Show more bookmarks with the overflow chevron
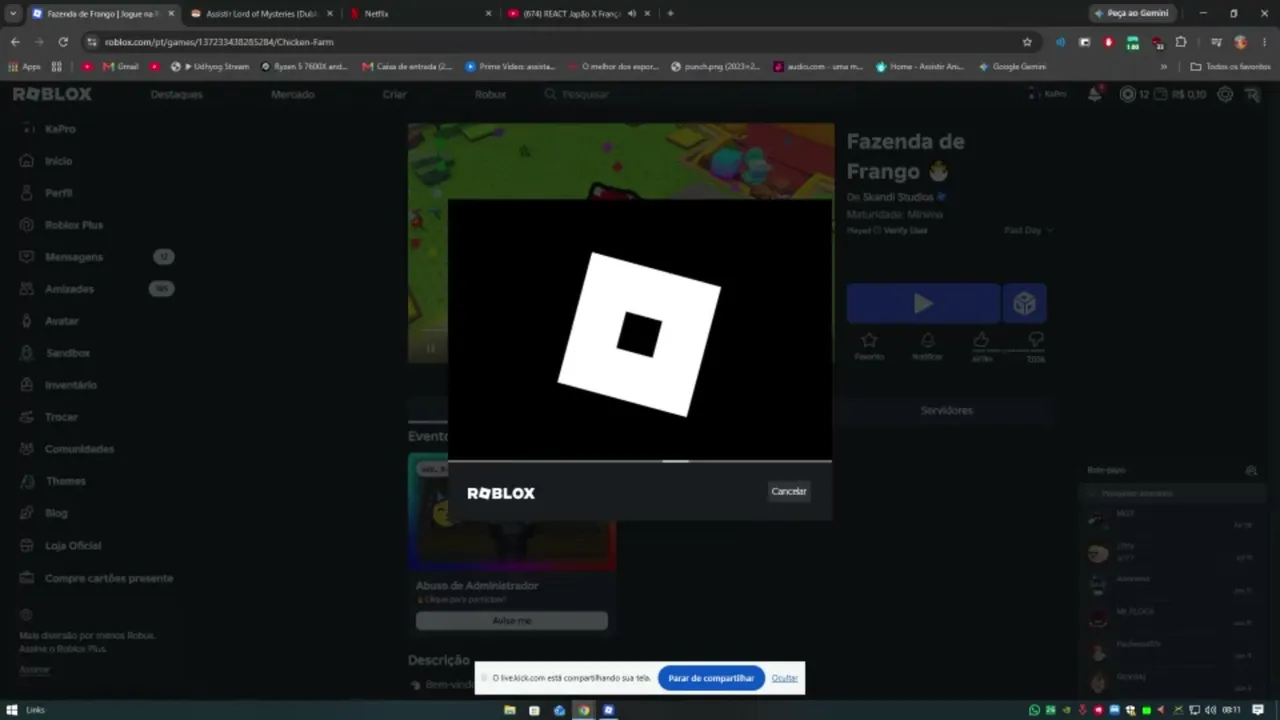This screenshot has width=1280, height=720. coord(1163,67)
